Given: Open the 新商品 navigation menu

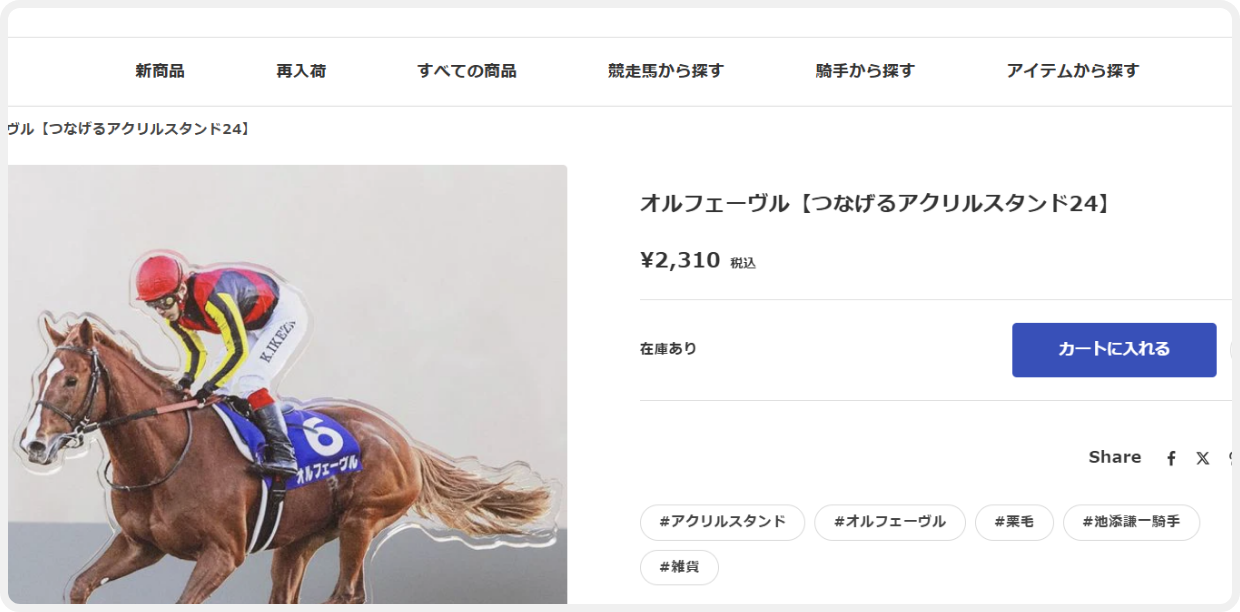Looking at the screenshot, I should click(160, 71).
